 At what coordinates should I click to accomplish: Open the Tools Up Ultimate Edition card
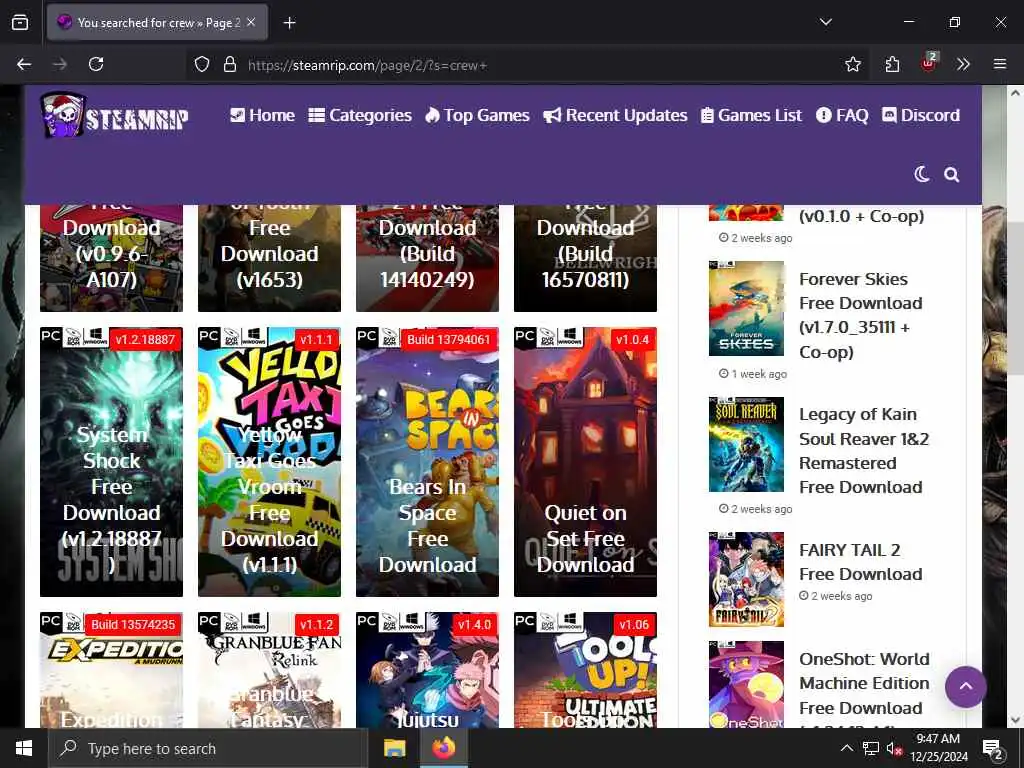[x=586, y=670]
